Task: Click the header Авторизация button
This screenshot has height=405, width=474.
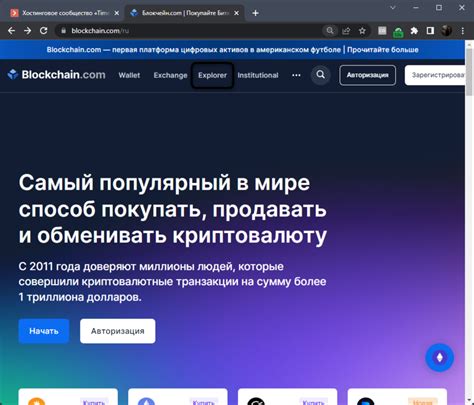Action: click(367, 75)
